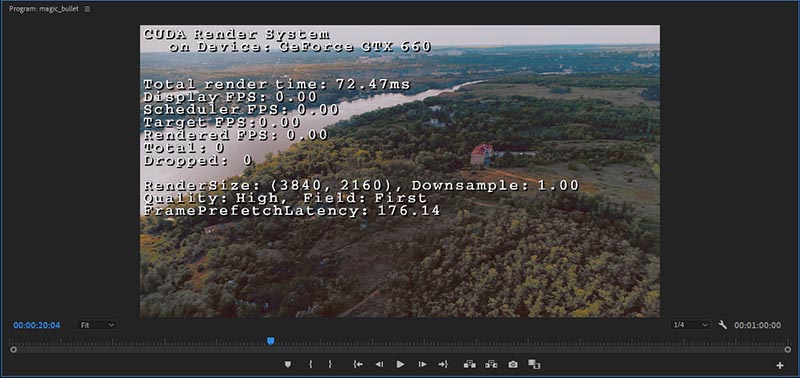800x378 pixels.
Task: Step back one frame
Action: tap(379, 364)
